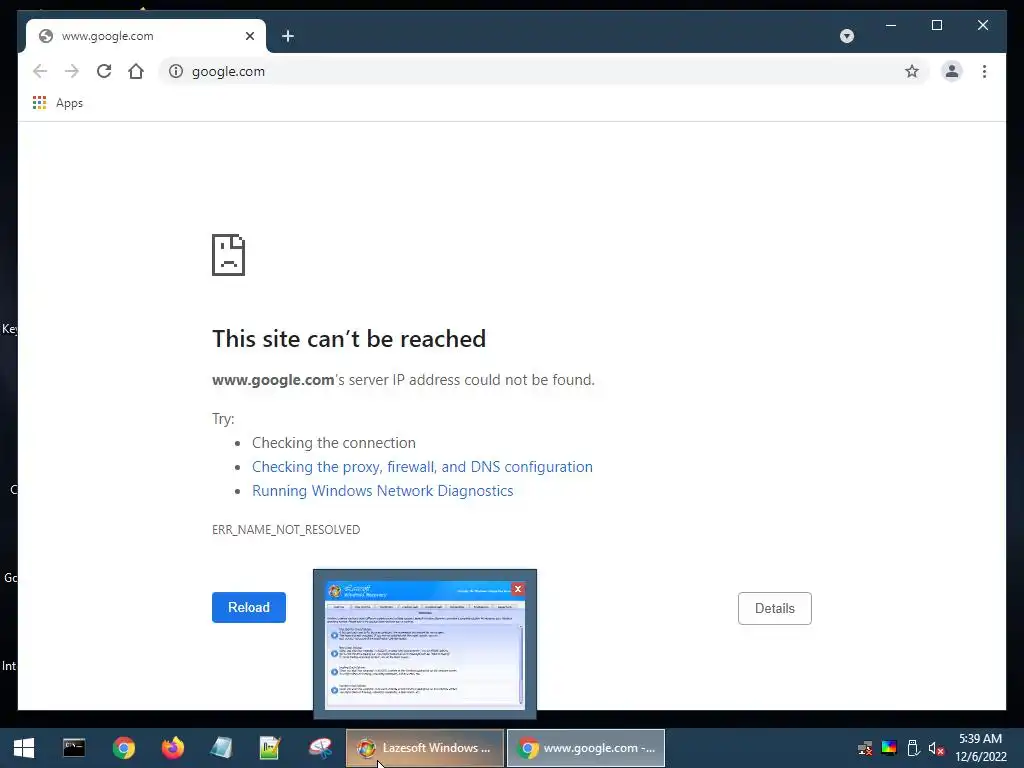This screenshot has height=768, width=1024.
Task: Open the notepad-like taskbar icon
Action: pyautogui.click(x=221, y=748)
